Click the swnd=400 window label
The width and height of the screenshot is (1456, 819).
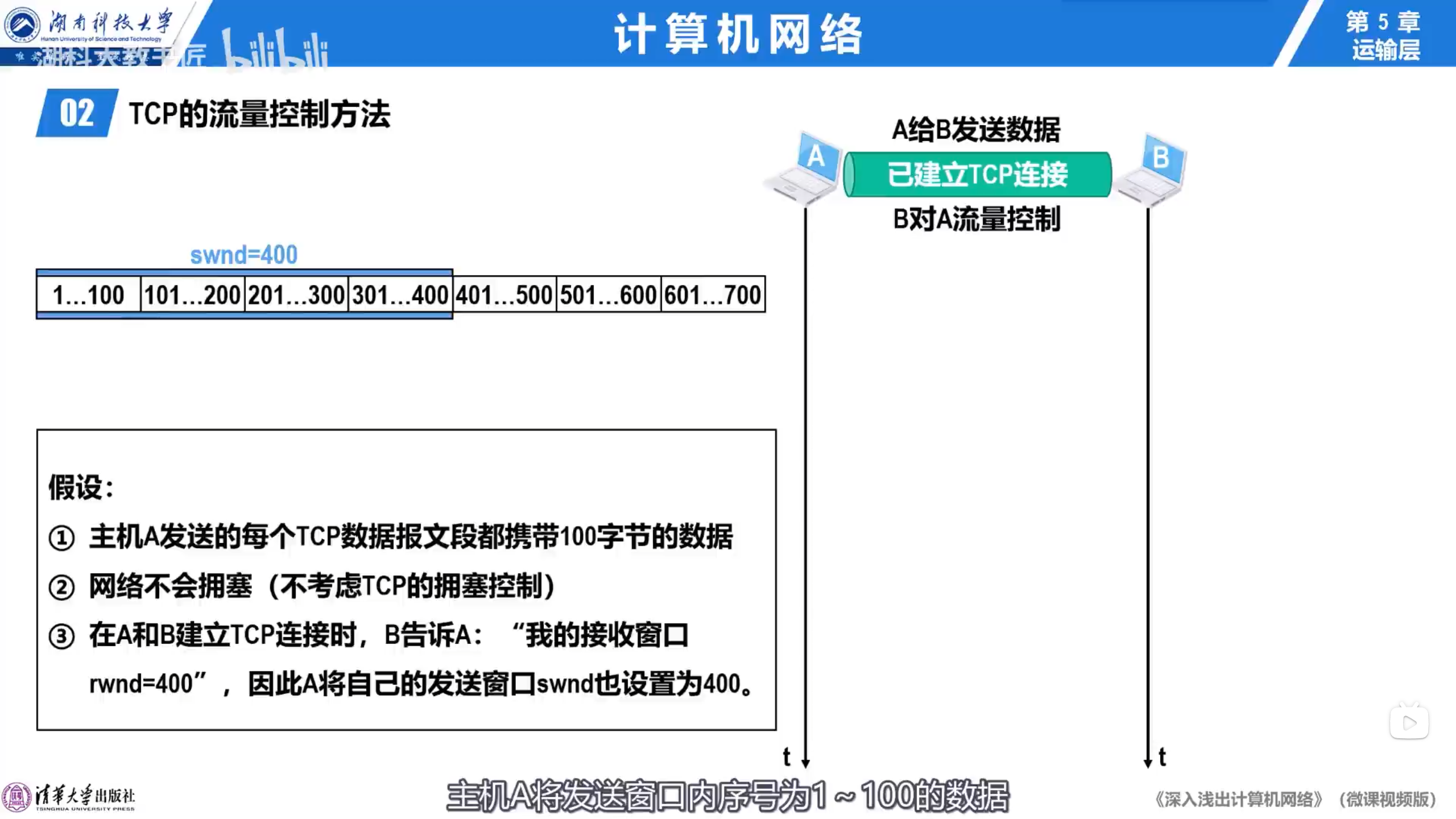243,255
